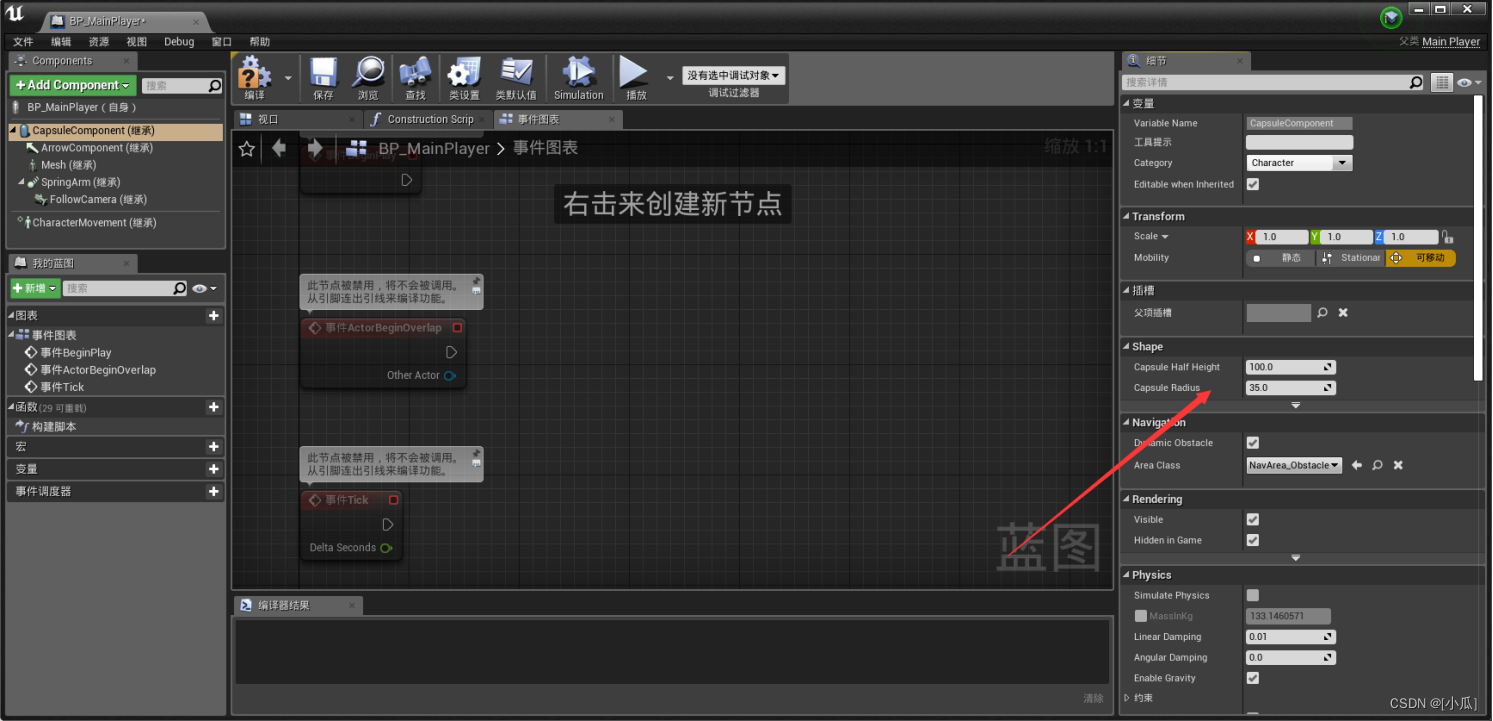Image resolution: width=1493 pixels, height=721 pixels.
Task: Navigate back with the graph back arrow
Action: tap(279, 149)
